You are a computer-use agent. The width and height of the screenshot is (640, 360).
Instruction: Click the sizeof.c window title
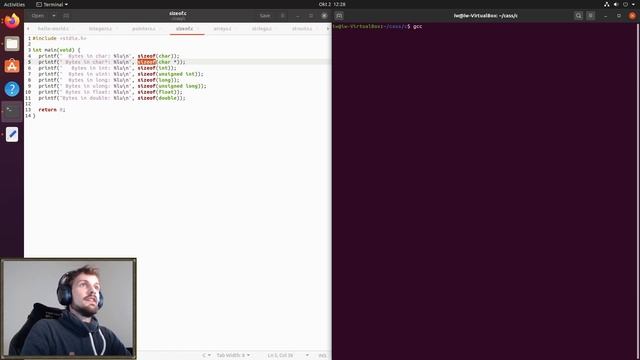point(178,13)
